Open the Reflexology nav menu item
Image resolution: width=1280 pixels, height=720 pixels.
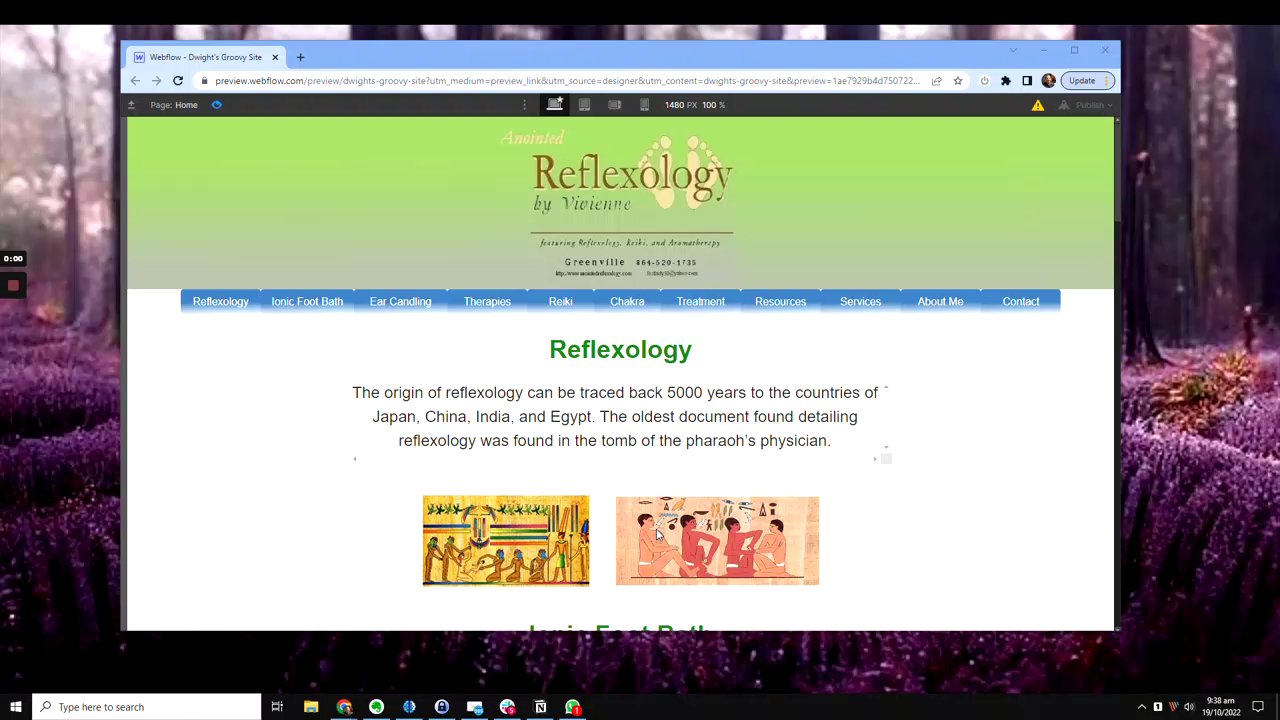(x=220, y=301)
